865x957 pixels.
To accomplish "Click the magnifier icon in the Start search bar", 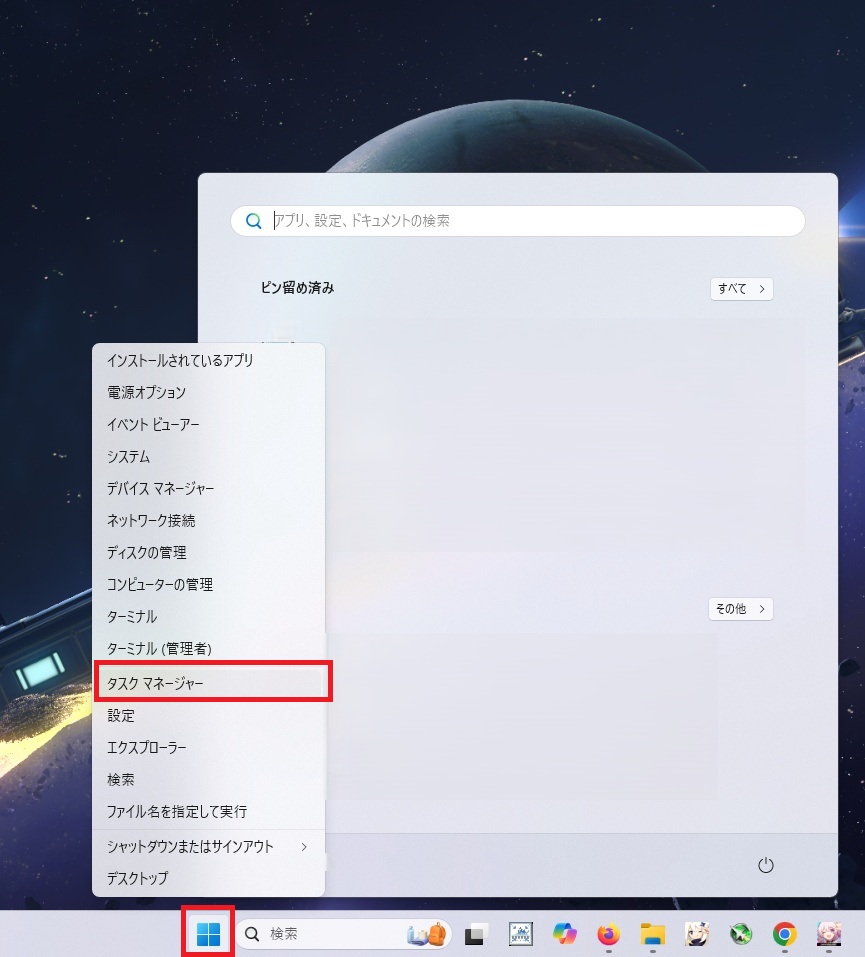I will pyautogui.click(x=253, y=221).
